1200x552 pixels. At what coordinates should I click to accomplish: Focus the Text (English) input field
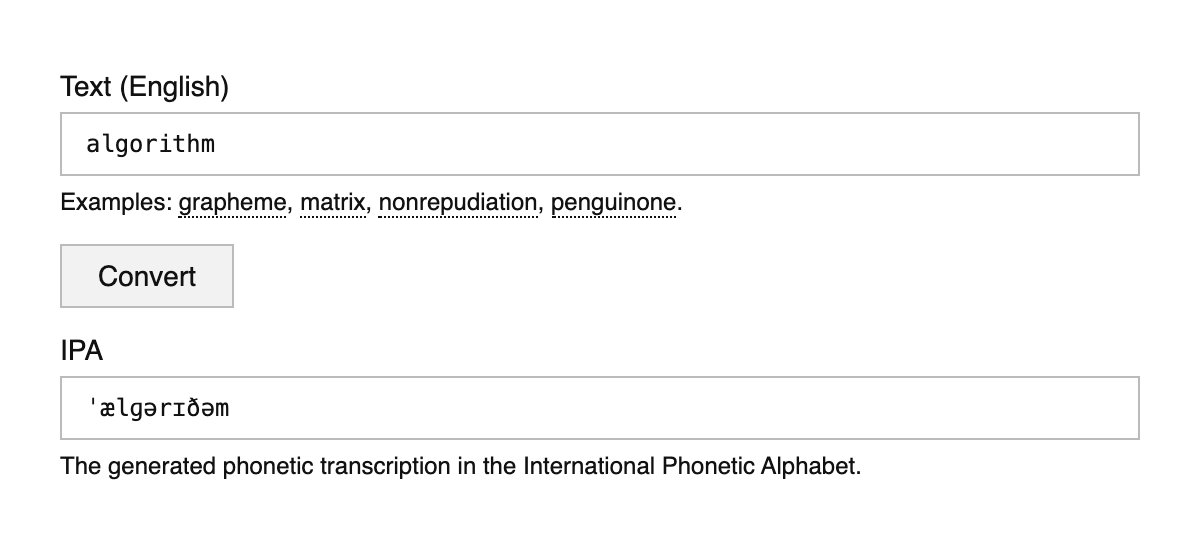point(600,144)
